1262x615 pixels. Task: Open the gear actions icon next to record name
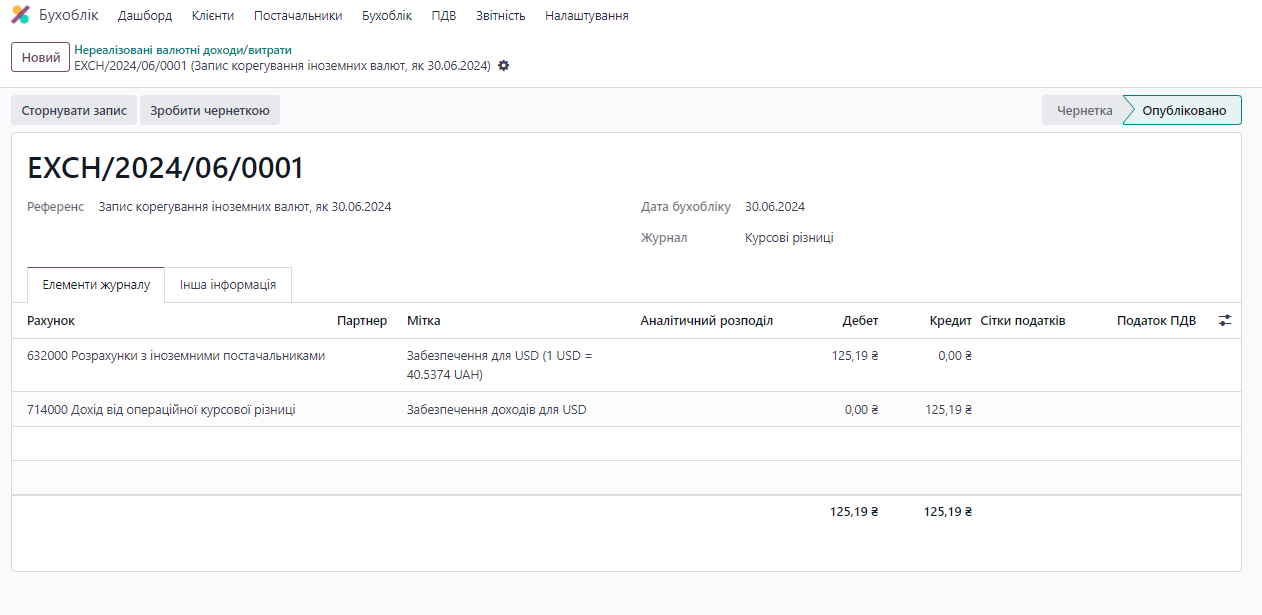tap(503, 66)
